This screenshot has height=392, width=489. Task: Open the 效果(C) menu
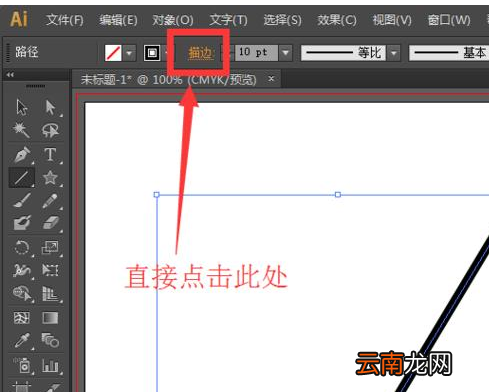coord(337,20)
